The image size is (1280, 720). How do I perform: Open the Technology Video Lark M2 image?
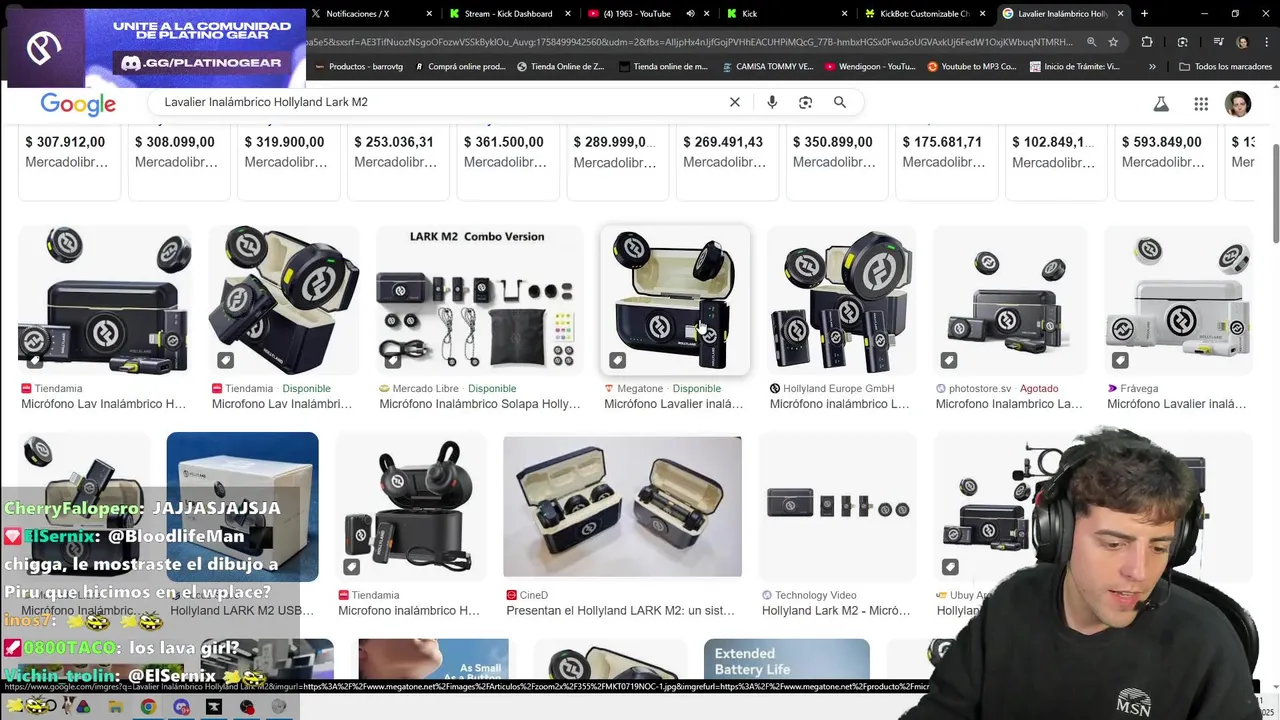coord(837,507)
